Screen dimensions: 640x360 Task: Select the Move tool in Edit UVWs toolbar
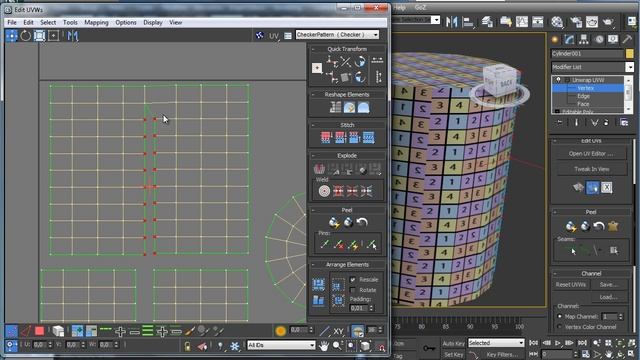coord(11,36)
